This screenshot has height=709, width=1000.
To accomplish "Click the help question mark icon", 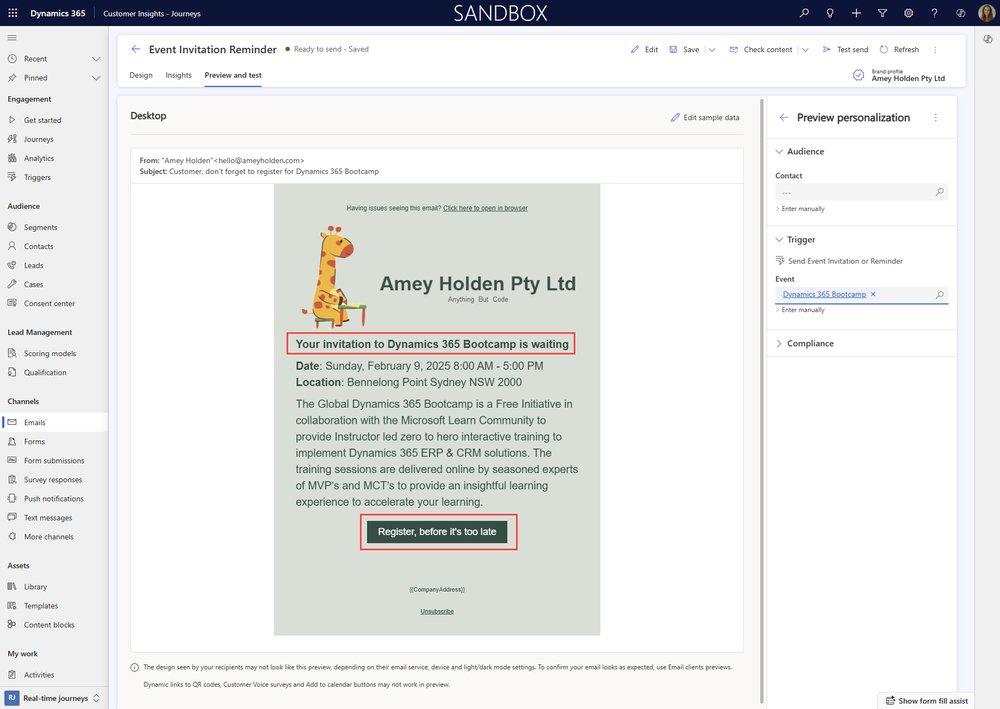I will point(934,13).
